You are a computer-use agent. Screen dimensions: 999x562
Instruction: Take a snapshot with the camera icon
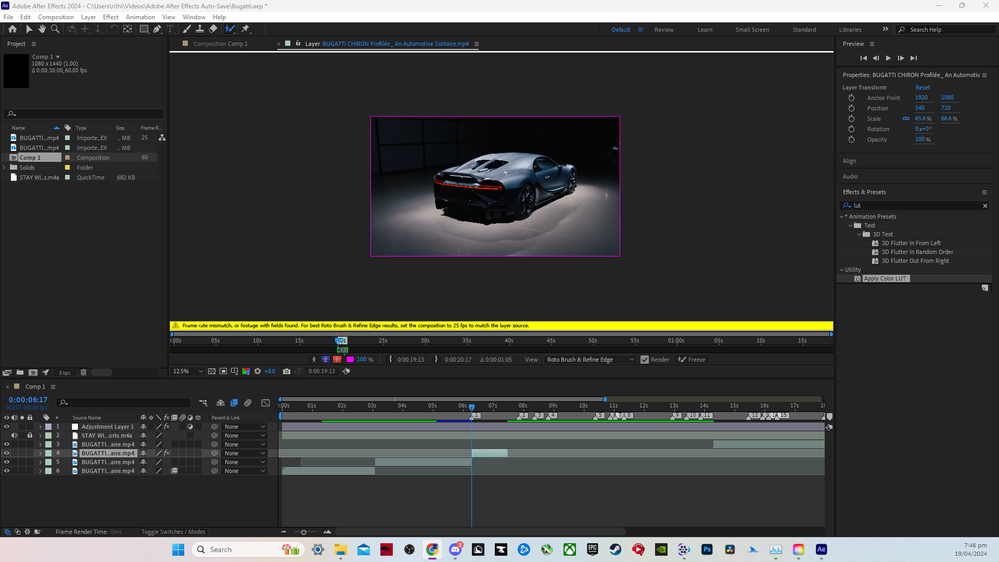click(287, 371)
